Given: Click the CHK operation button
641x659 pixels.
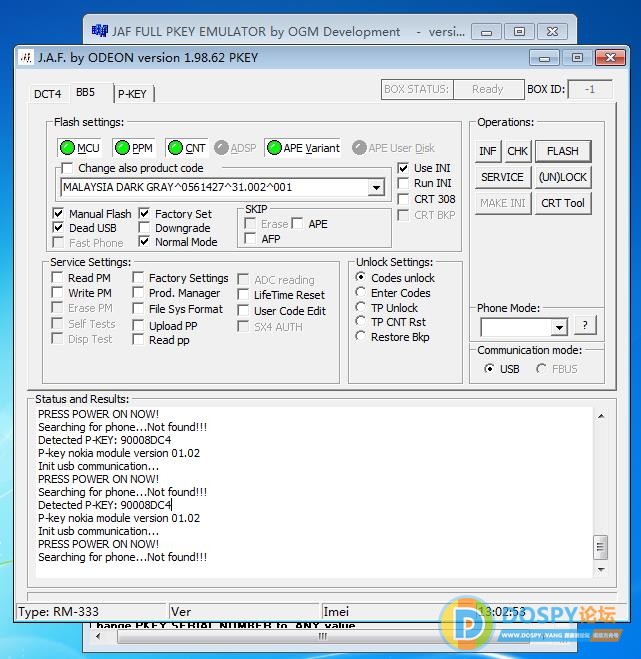Looking at the screenshot, I should (517, 151).
